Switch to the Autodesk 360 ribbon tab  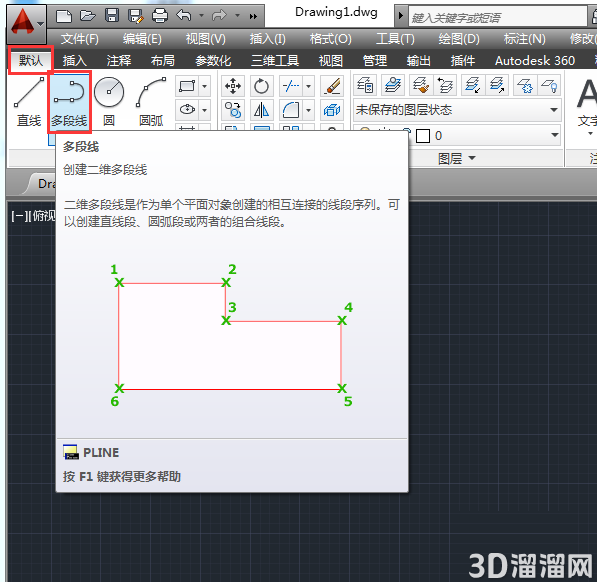[x=535, y=61]
